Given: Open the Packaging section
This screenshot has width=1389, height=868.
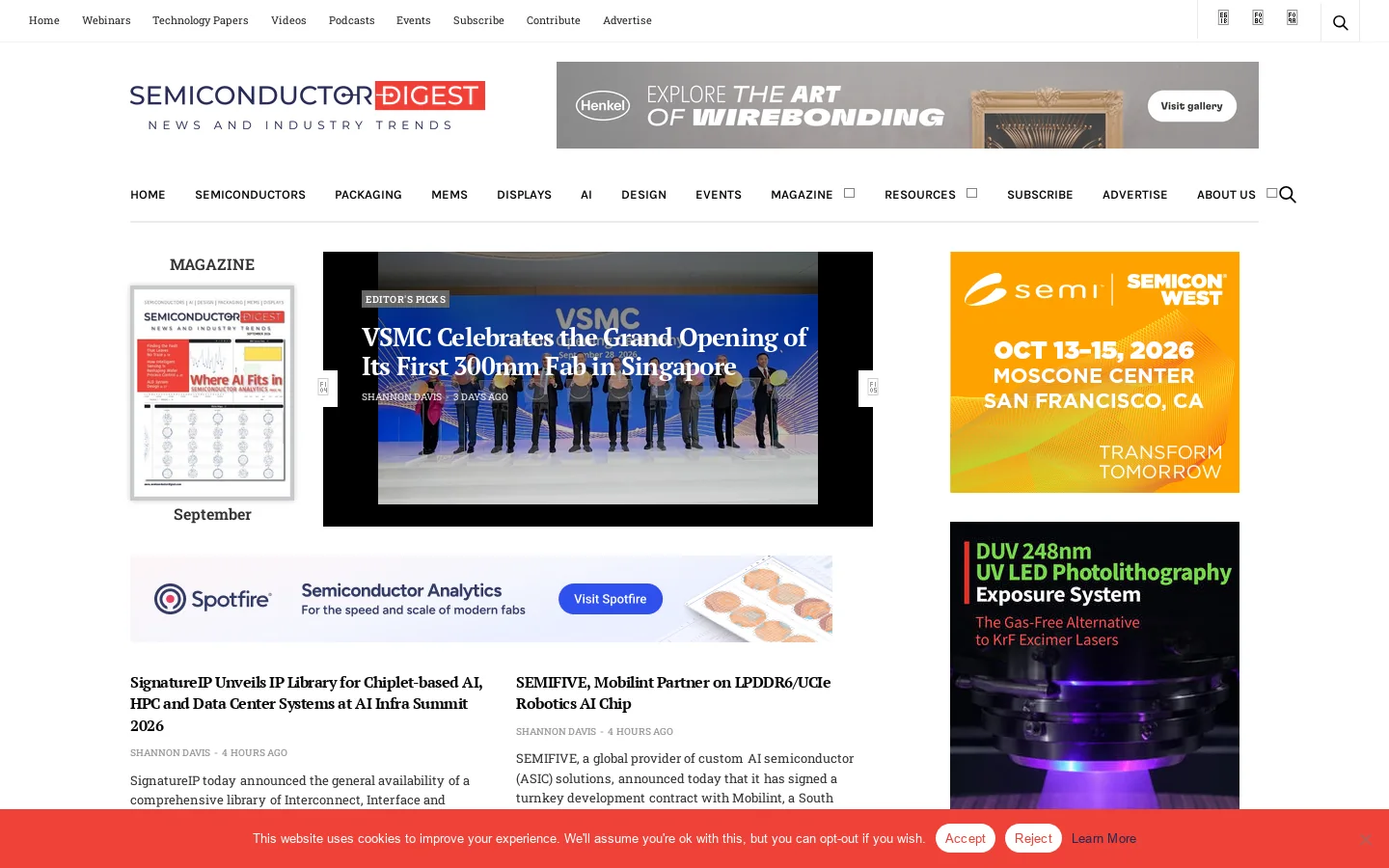Looking at the screenshot, I should pyautogui.click(x=368, y=195).
